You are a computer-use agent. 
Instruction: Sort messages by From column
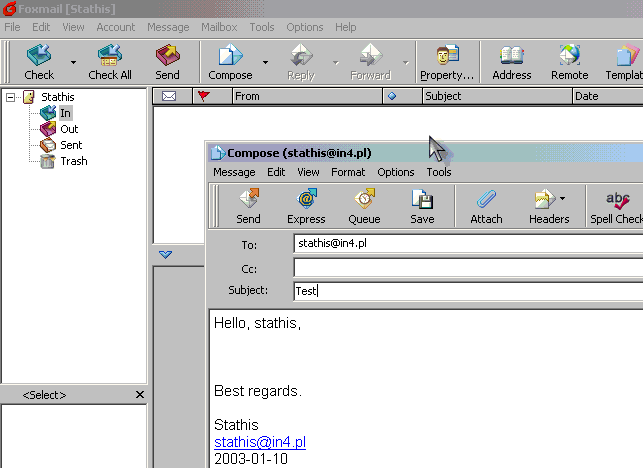pos(307,96)
